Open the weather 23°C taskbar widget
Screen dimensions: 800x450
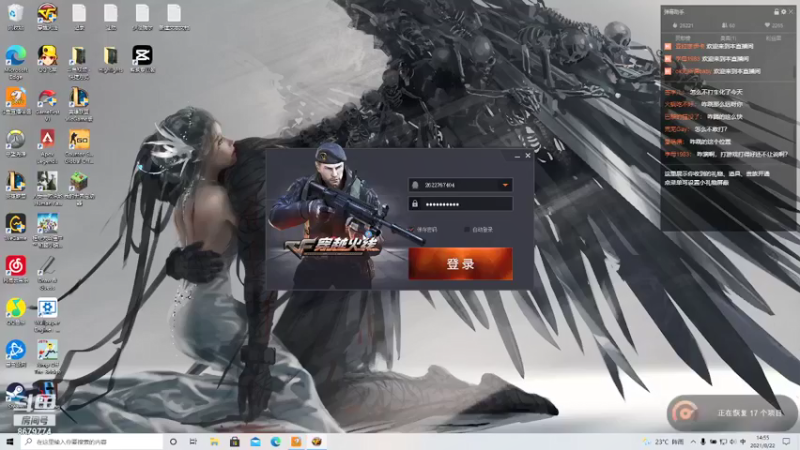(x=663, y=441)
